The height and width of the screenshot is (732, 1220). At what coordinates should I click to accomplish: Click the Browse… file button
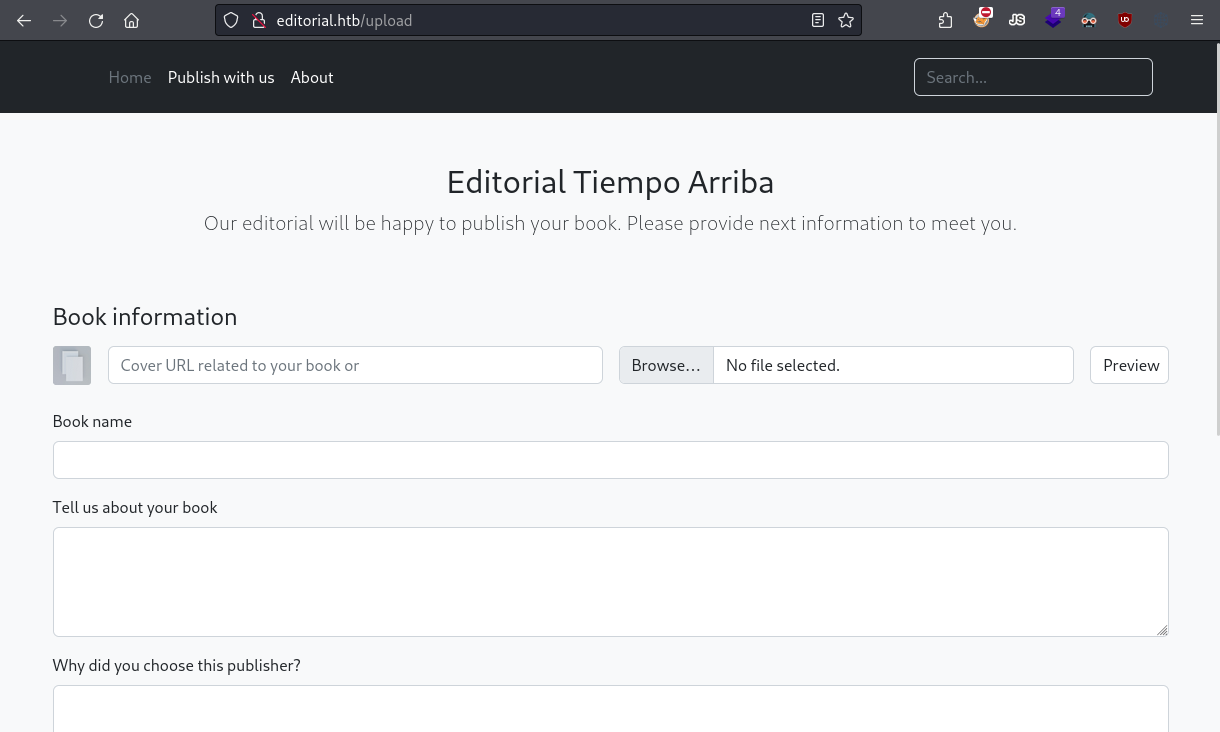point(666,365)
